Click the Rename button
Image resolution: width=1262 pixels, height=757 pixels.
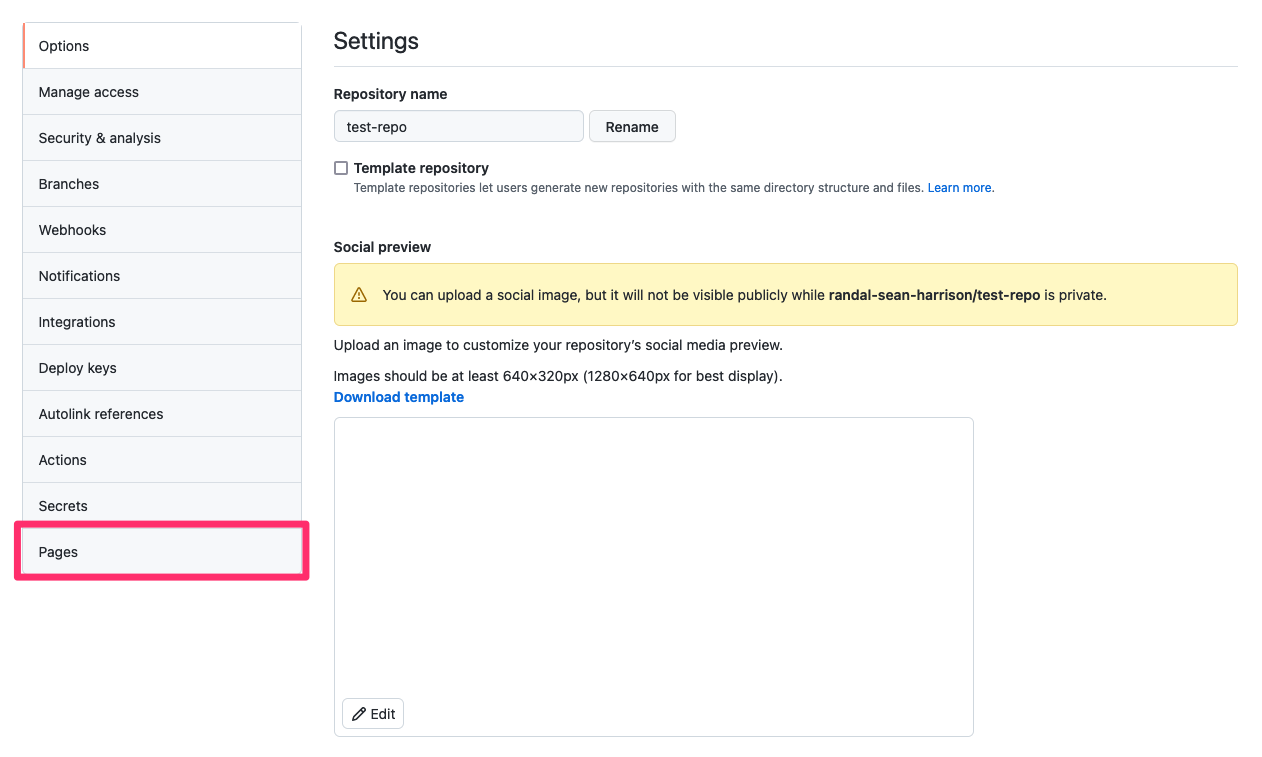[632, 126]
